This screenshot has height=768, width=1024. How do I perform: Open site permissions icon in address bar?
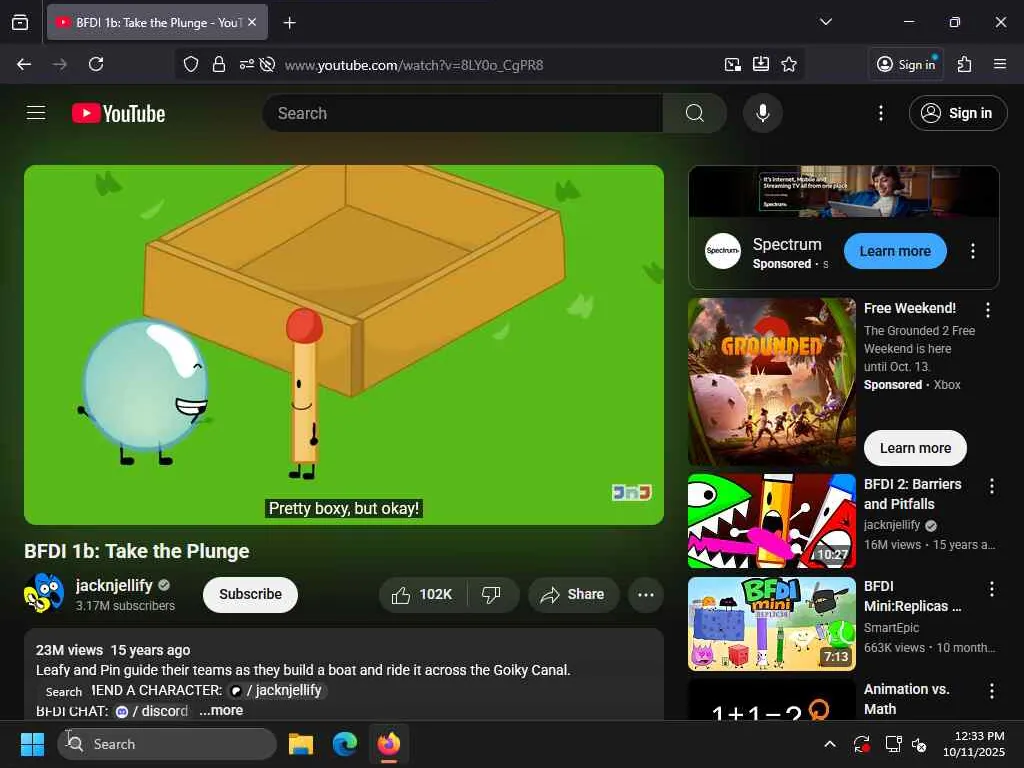point(246,64)
